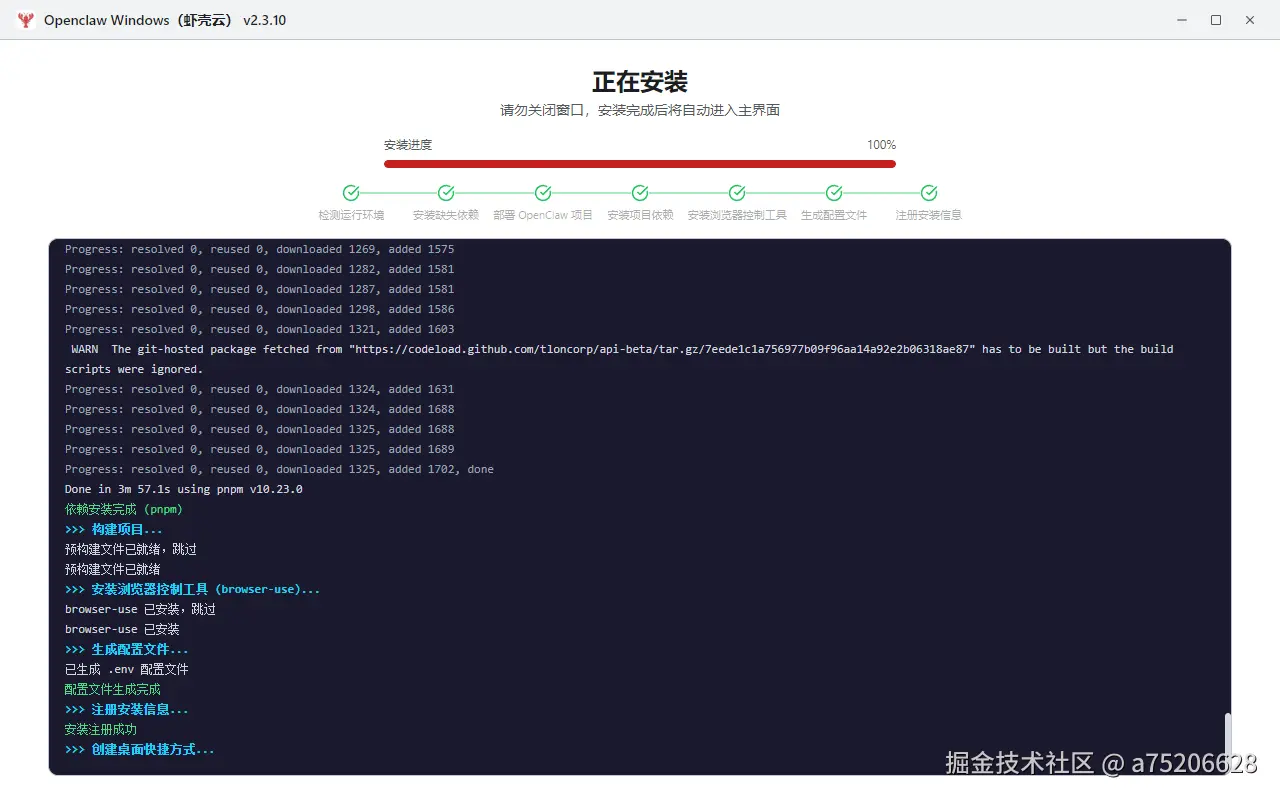Click the 安装缺失依赖 step label
The width and height of the screenshot is (1280, 800).
(x=446, y=215)
